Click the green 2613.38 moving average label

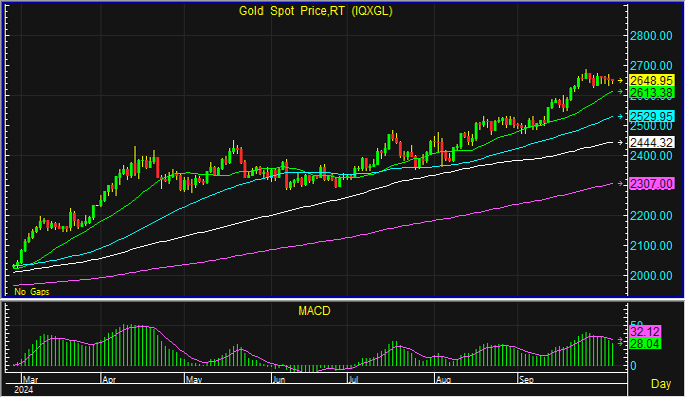651,93
